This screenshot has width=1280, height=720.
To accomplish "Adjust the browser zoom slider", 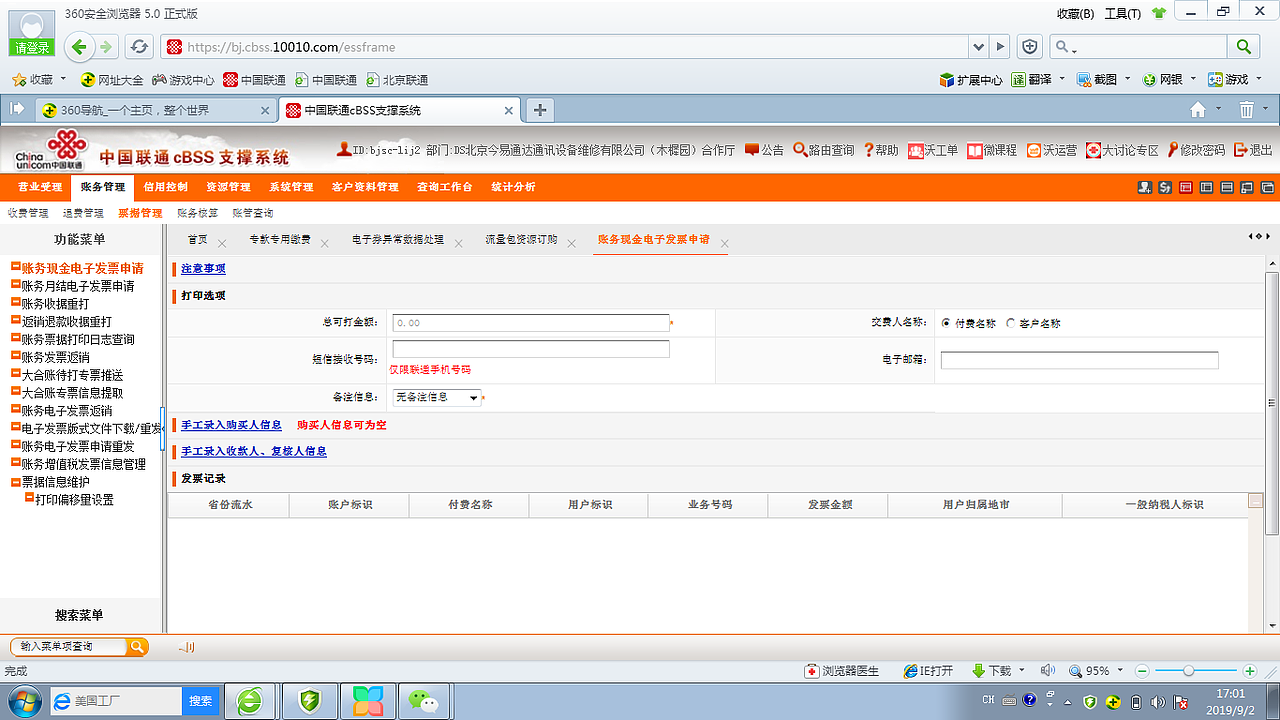I will [x=1188, y=671].
